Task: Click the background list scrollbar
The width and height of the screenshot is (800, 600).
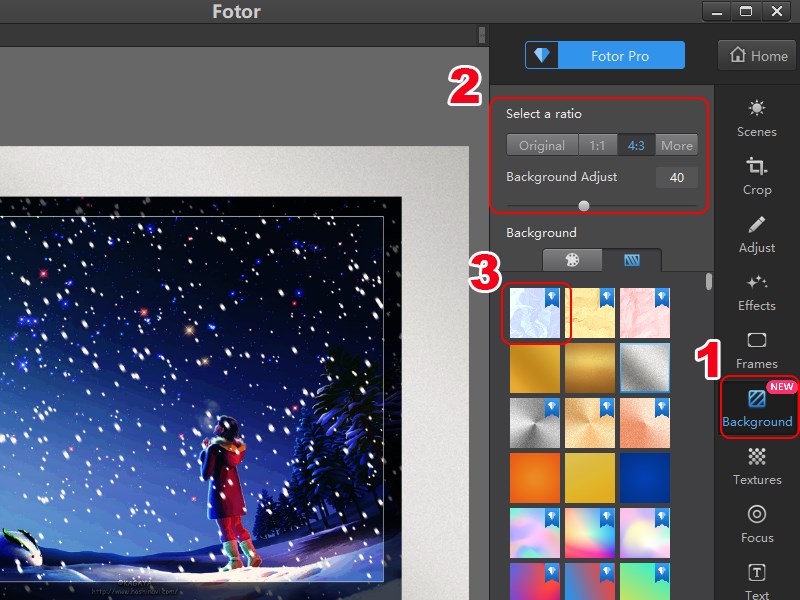Action: tap(709, 282)
